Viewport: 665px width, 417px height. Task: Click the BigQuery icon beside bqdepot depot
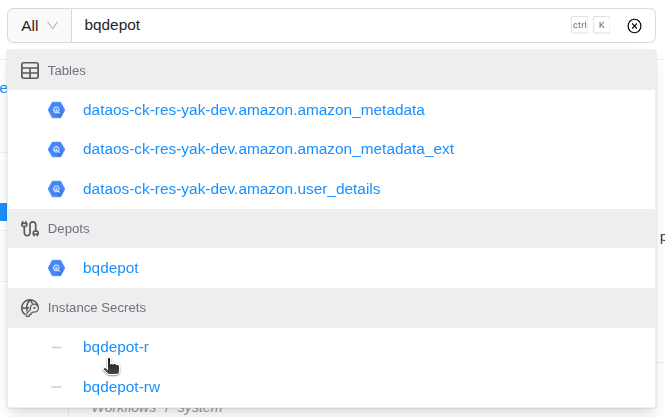click(x=57, y=268)
